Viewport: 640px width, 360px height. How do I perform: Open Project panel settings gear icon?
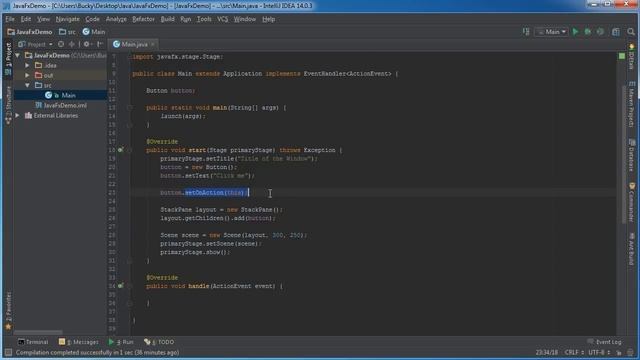(x=87, y=44)
